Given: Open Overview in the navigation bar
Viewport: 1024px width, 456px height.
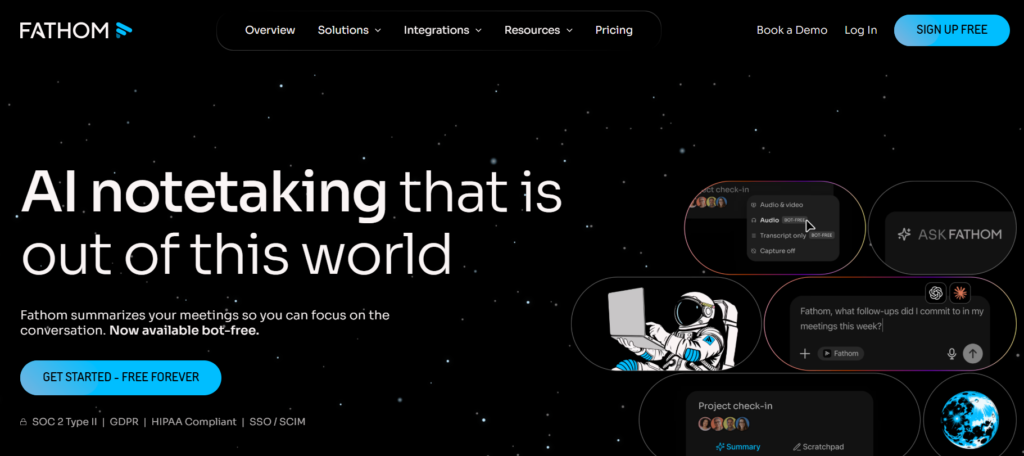Looking at the screenshot, I should click(x=270, y=30).
